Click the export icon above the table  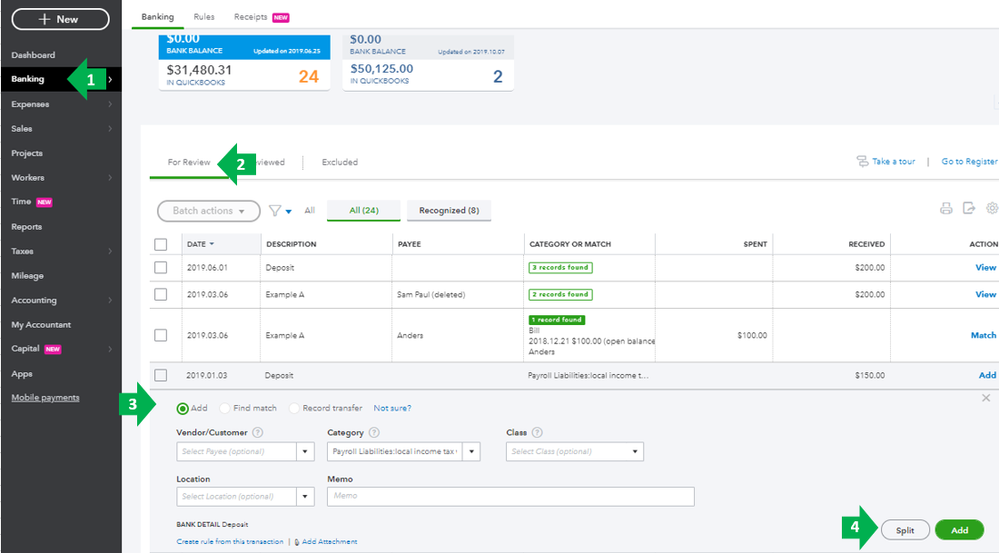[969, 208]
